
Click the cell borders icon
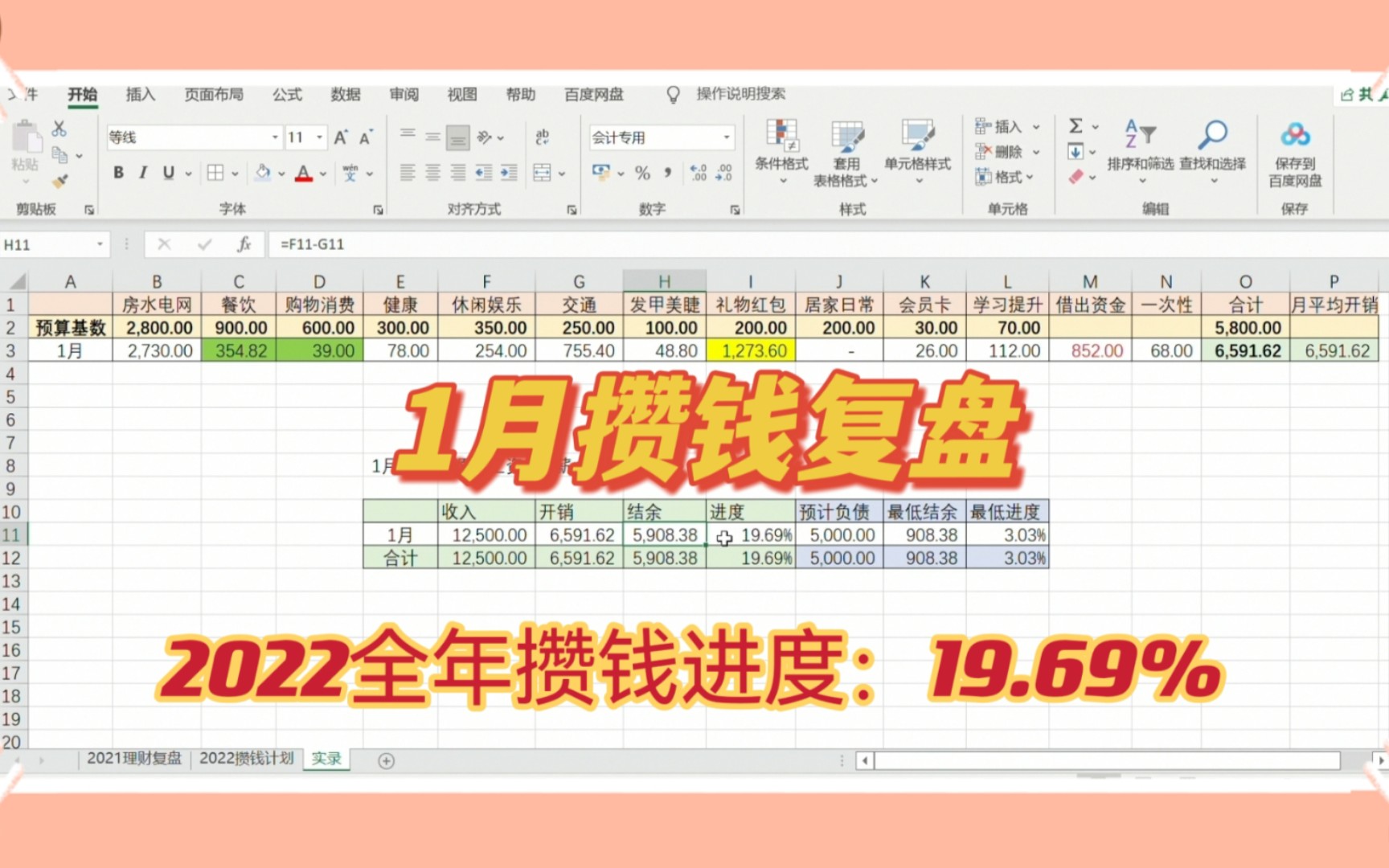pyautogui.click(x=215, y=172)
